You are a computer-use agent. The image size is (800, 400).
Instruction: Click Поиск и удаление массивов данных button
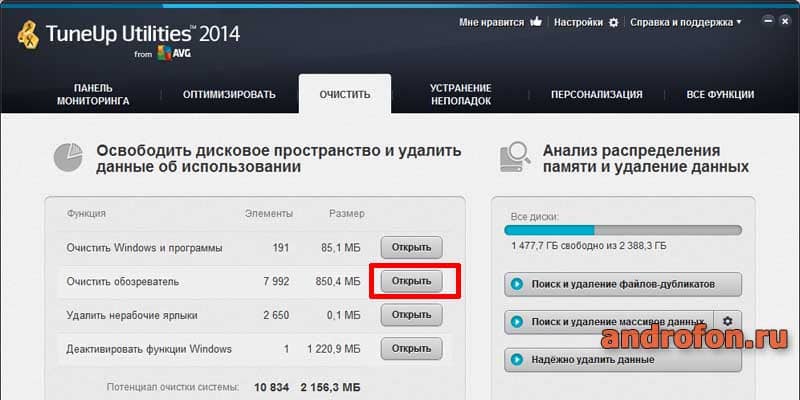[609, 322]
